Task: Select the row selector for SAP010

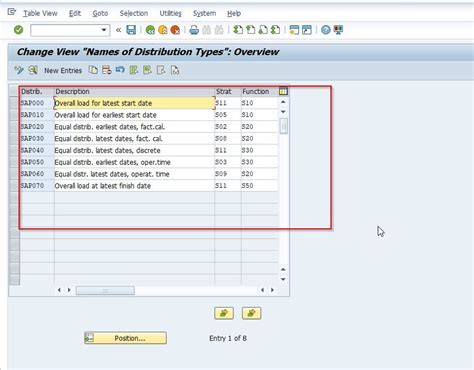Action: [14, 115]
